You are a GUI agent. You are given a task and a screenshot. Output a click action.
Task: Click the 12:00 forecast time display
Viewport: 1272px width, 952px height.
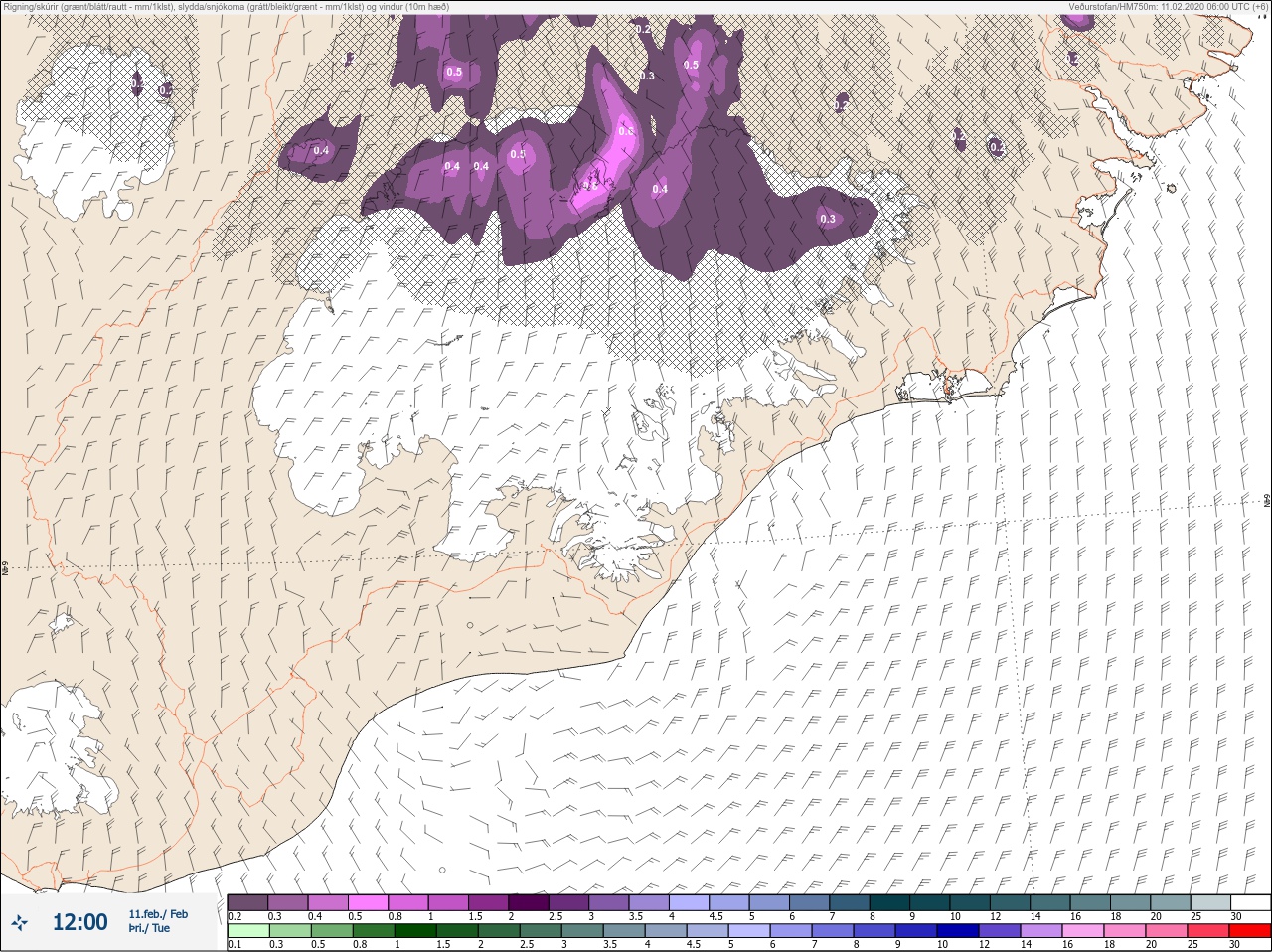[x=79, y=922]
